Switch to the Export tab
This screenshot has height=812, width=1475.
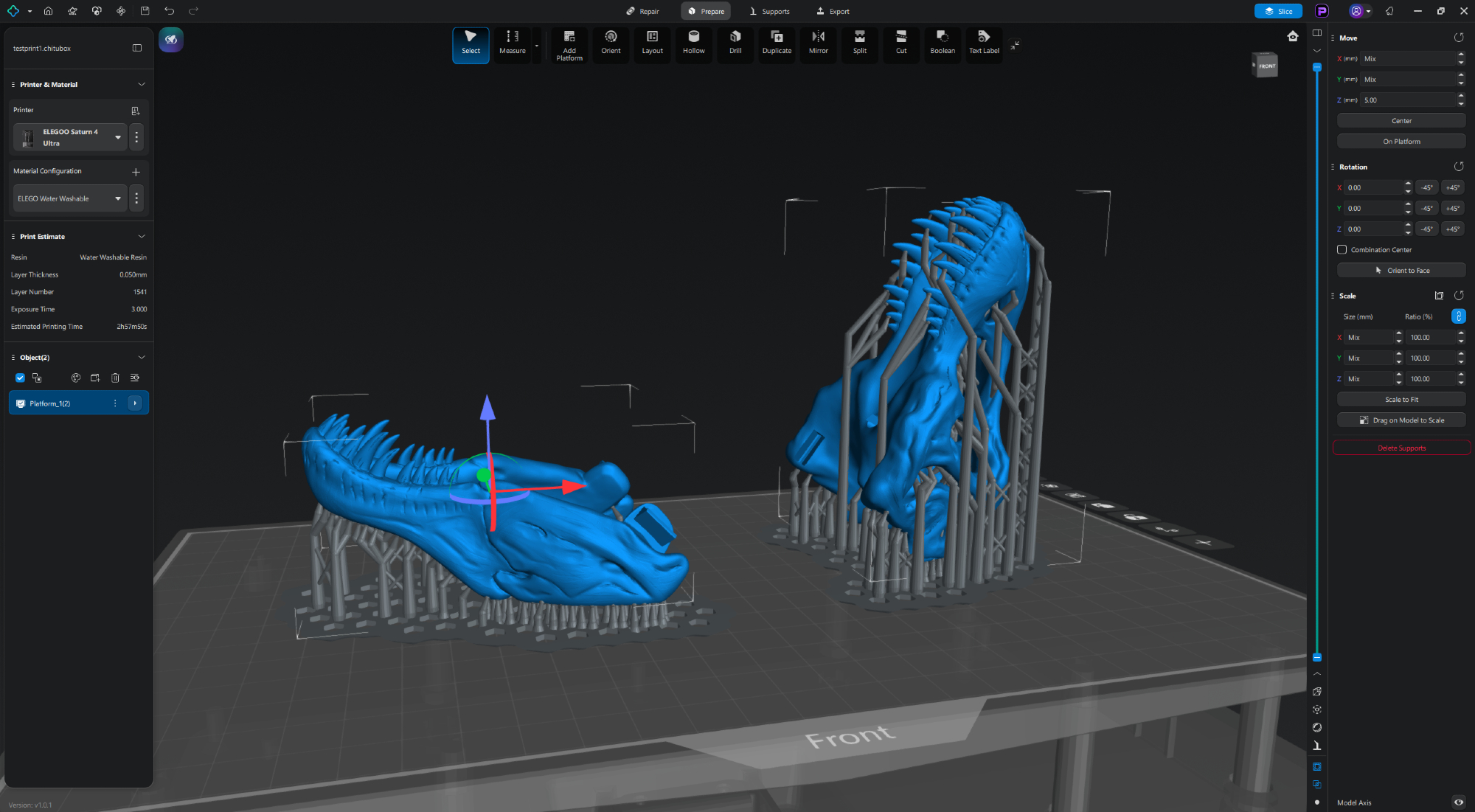point(833,11)
